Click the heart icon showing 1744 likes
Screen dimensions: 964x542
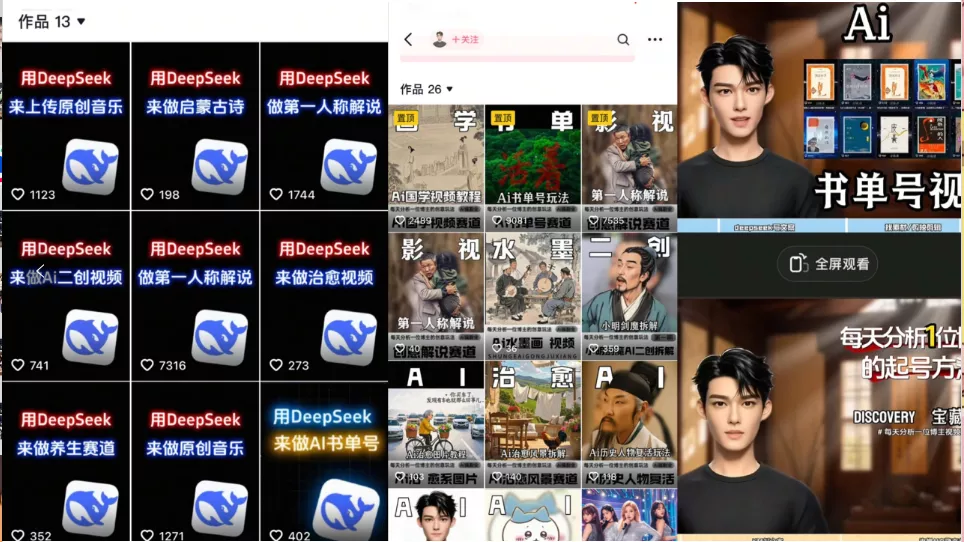(x=276, y=195)
